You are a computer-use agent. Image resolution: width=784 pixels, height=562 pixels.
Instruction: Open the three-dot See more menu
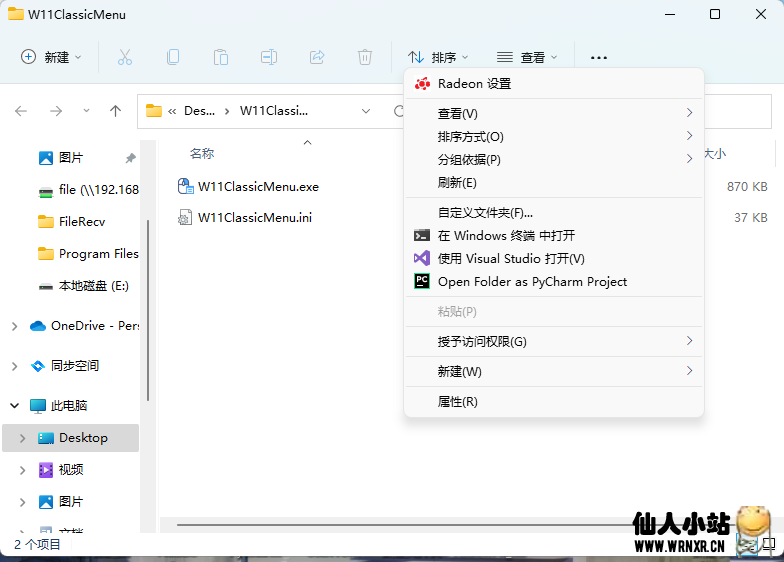click(x=598, y=58)
